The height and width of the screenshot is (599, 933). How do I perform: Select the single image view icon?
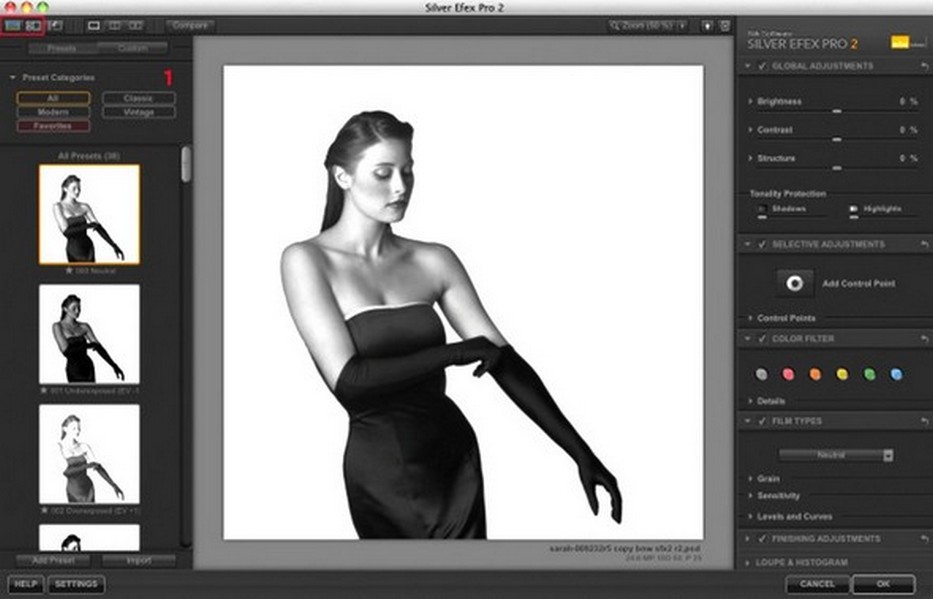(x=95, y=25)
